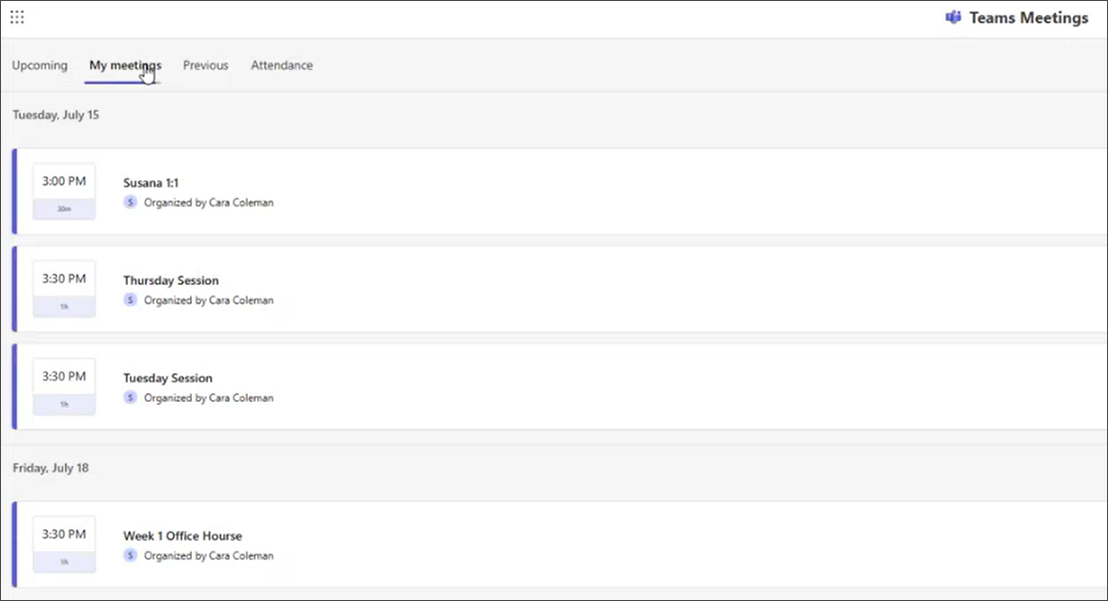Switch to the Upcoming tab
This screenshot has width=1108, height=601.
[39, 65]
